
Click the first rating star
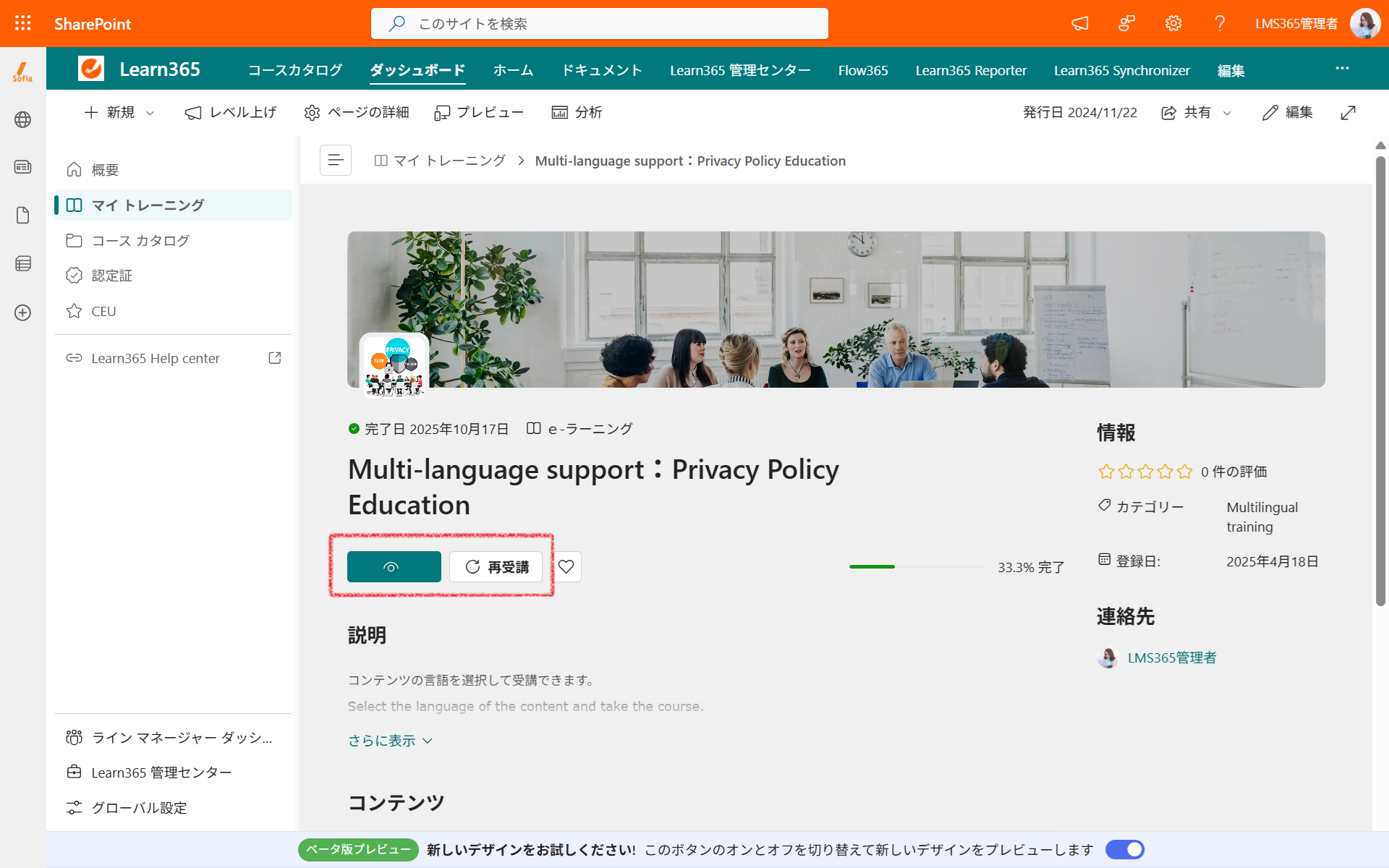pos(1106,472)
